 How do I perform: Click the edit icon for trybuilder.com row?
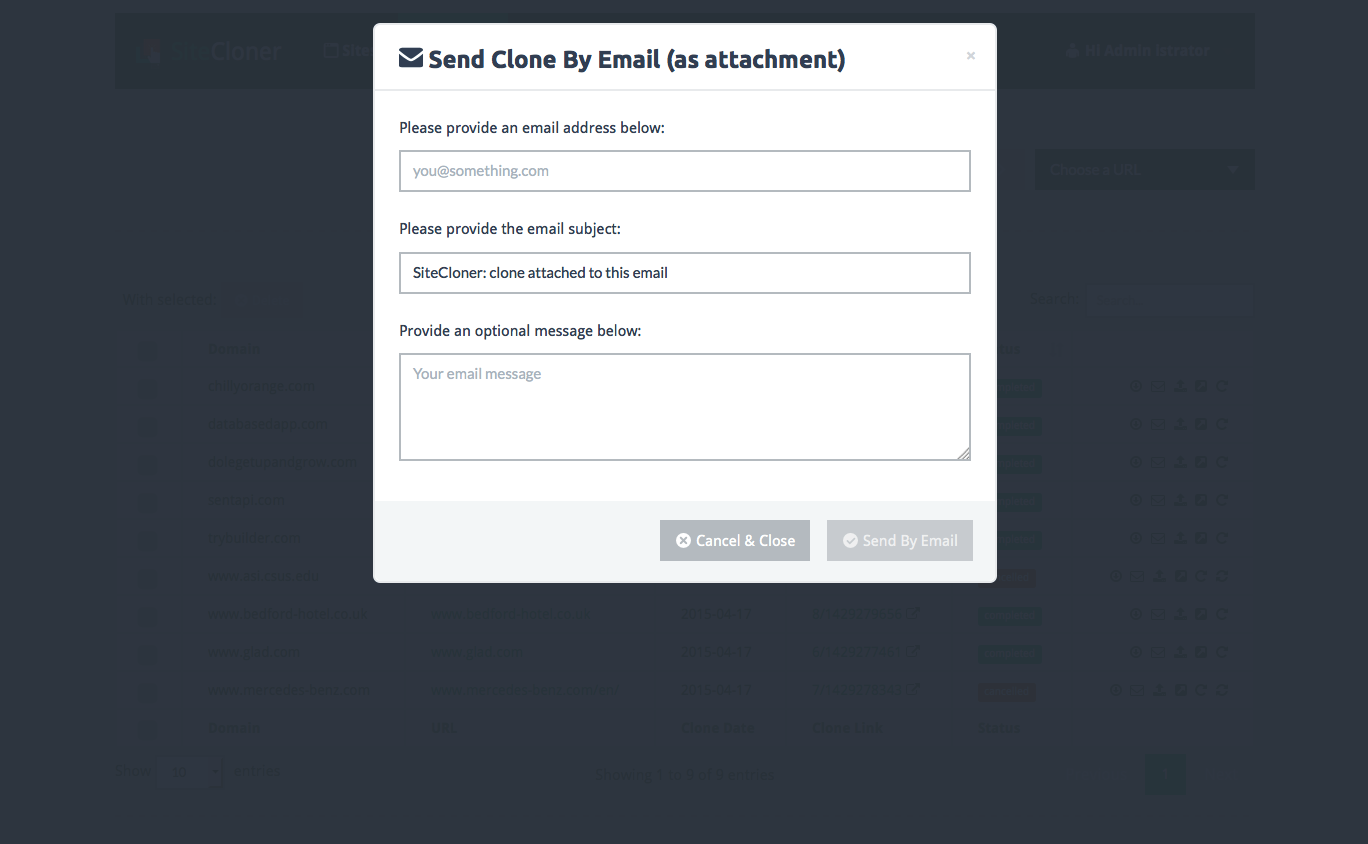[1201, 538]
